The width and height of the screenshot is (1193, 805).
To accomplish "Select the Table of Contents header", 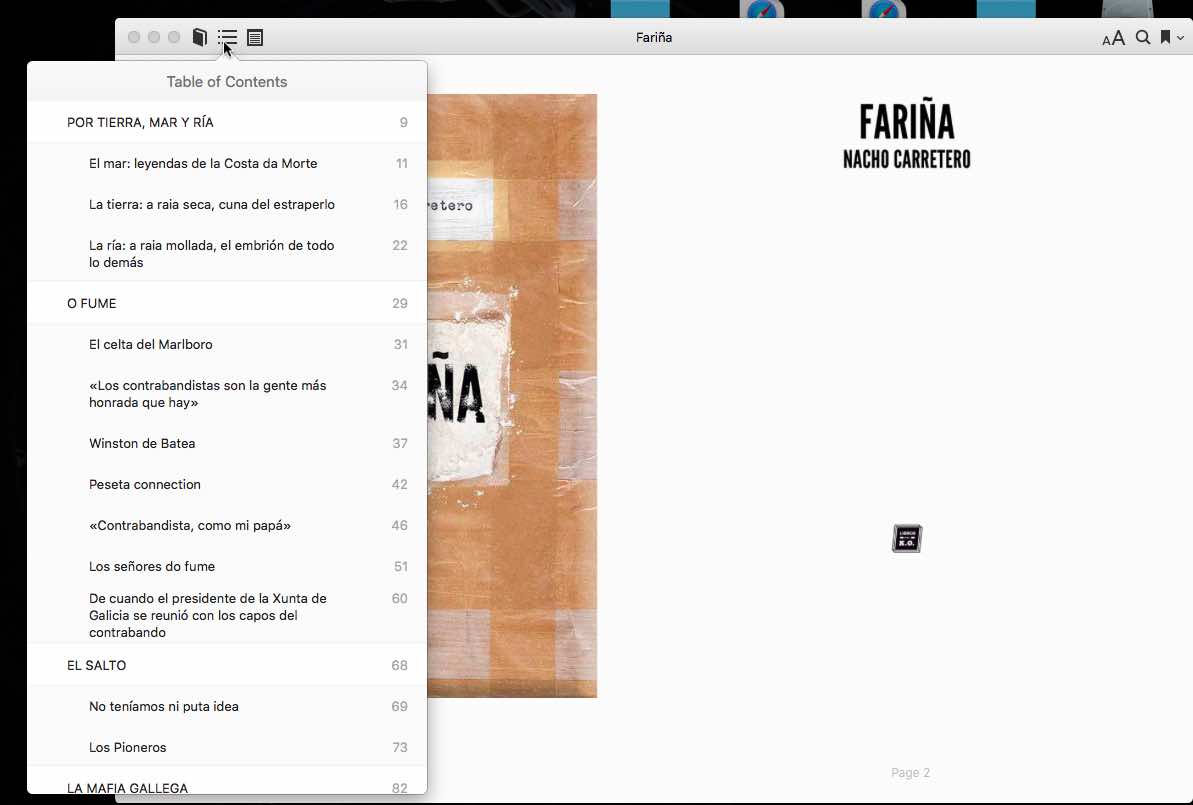I will pyautogui.click(x=226, y=81).
